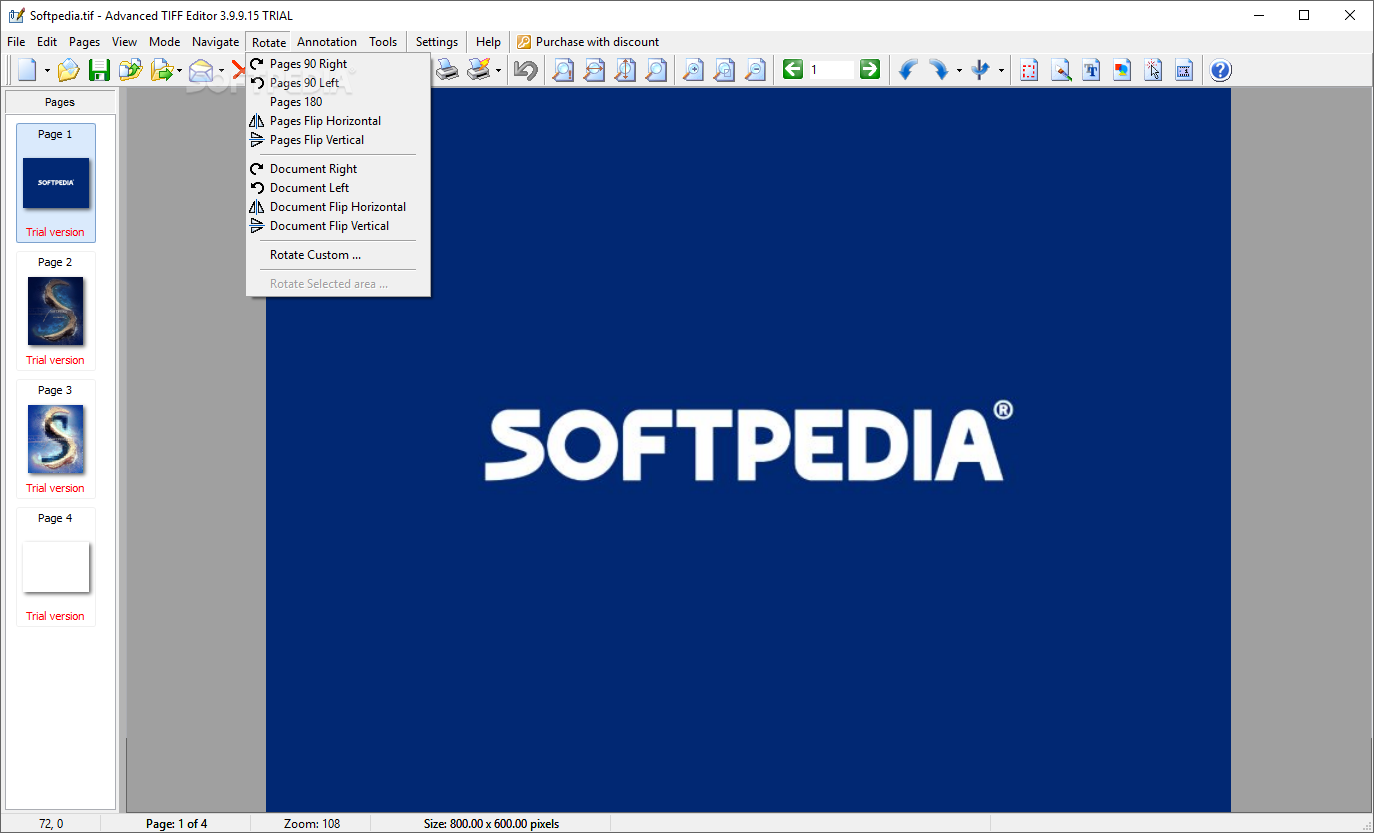Image resolution: width=1374 pixels, height=833 pixels.
Task: Select Pages Flip Vertical
Action: [x=339, y=140]
